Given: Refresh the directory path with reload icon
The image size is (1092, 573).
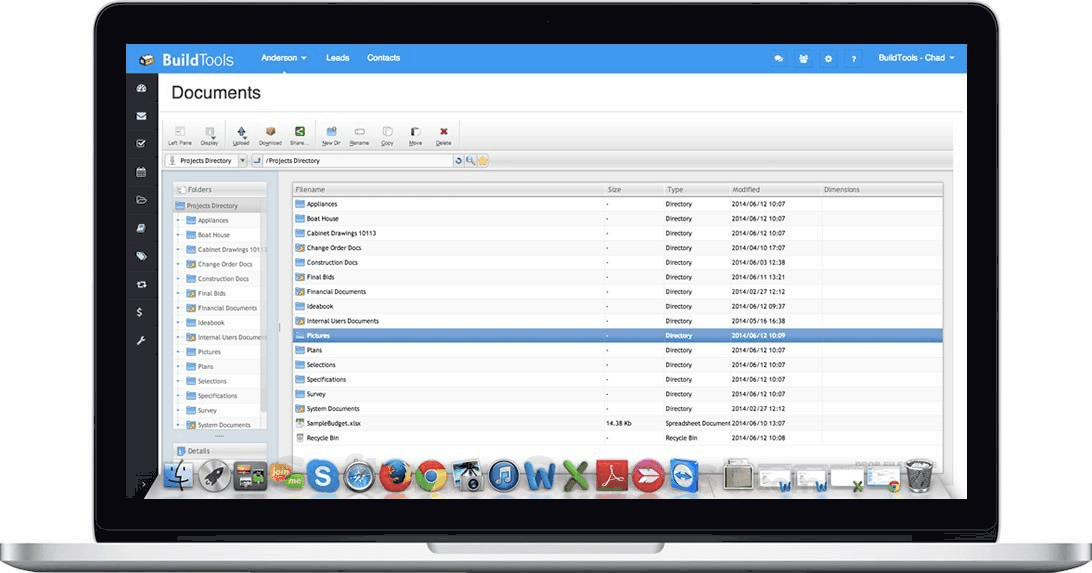Looking at the screenshot, I should pyautogui.click(x=458, y=161).
